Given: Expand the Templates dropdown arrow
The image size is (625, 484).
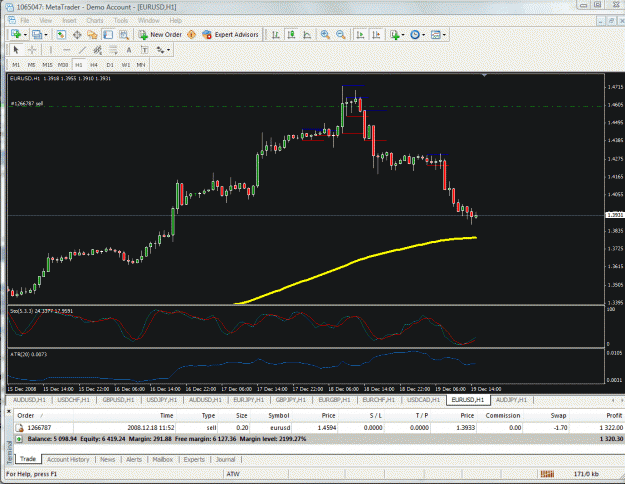Looking at the screenshot, I should 444,35.
